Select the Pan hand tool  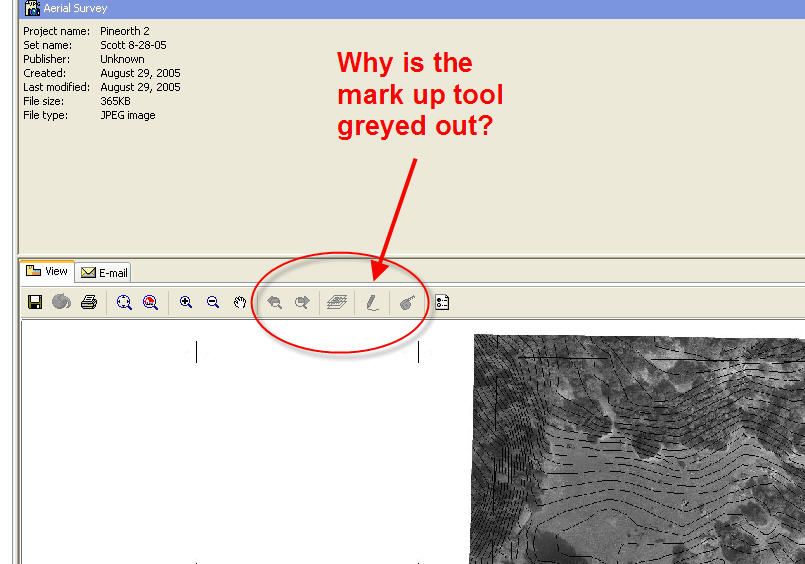pyautogui.click(x=240, y=302)
